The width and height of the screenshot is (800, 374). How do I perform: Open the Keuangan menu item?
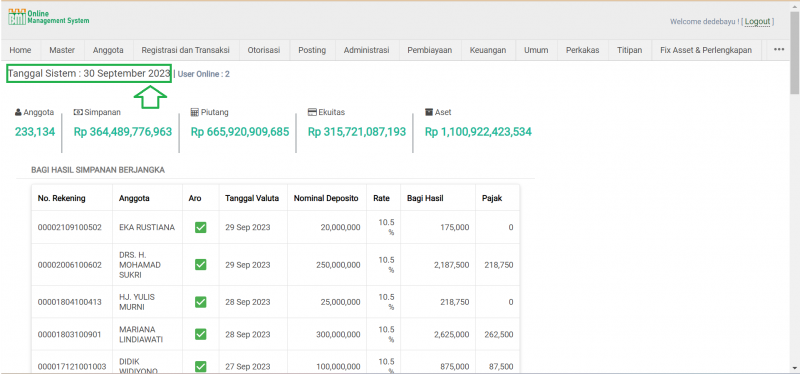[488, 50]
